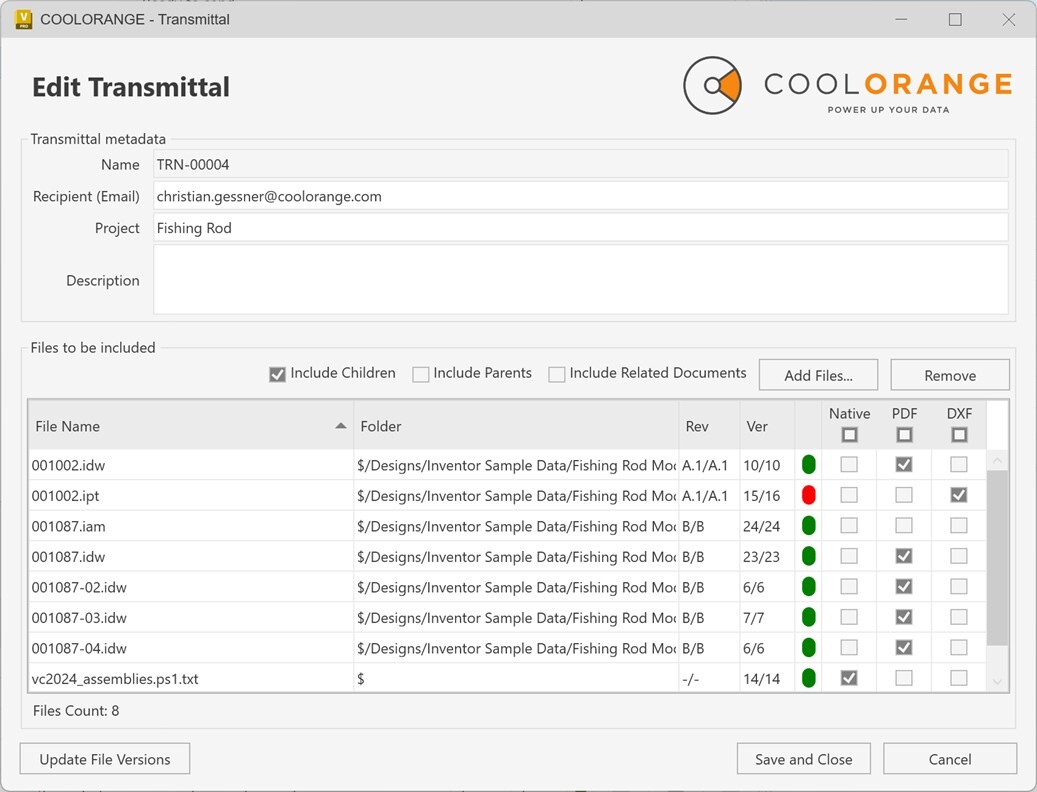Click Save and Close
Image resolution: width=1037 pixels, height=792 pixels.
(x=803, y=758)
